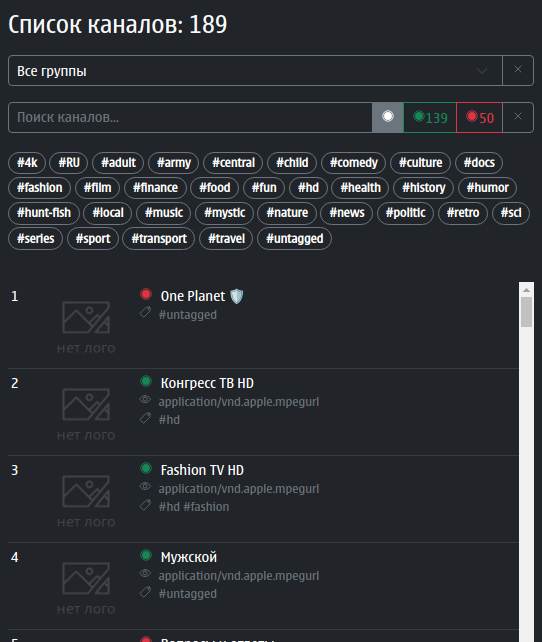Image resolution: width=542 pixels, height=642 pixels.
Task: Expand the groups list via chevron arrow
Action: pyautogui.click(x=482, y=70)
